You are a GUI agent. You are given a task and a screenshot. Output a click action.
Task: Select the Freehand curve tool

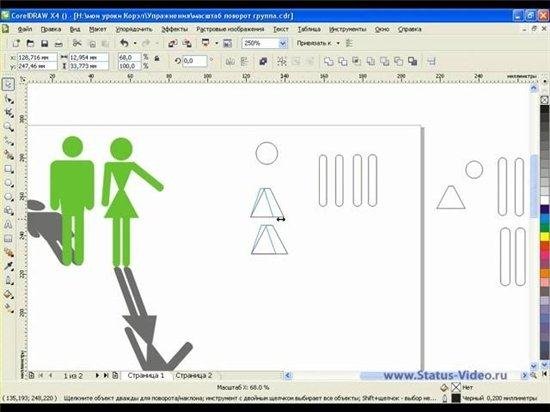tap(8, 141)
